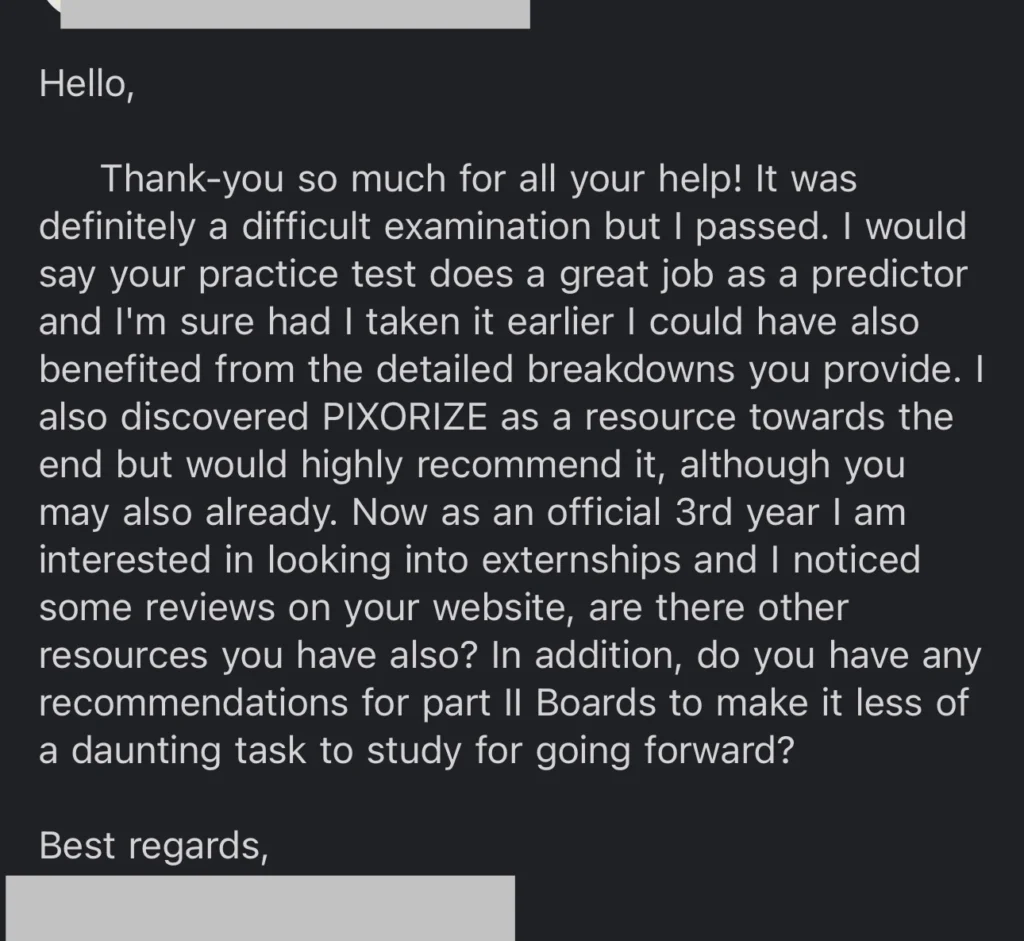Click the word 'predictor' in the text

(889, 274)
